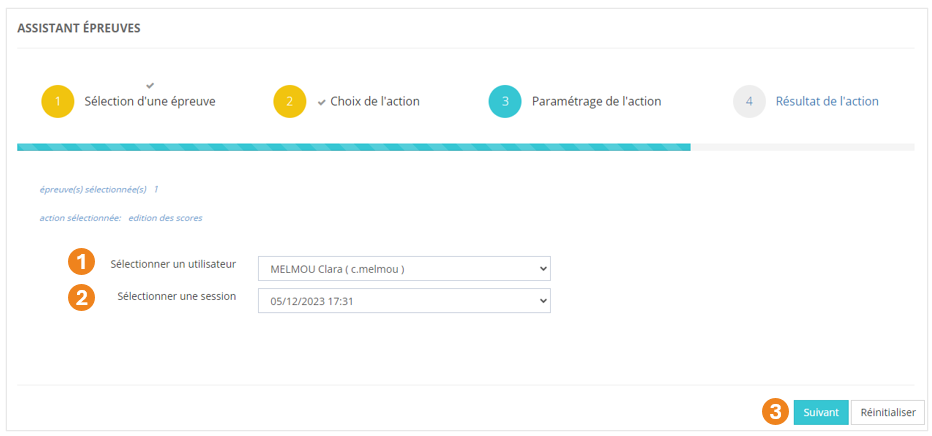Click the orange badge 1 beside user selector
932x436 pixels.
point(81,263)
